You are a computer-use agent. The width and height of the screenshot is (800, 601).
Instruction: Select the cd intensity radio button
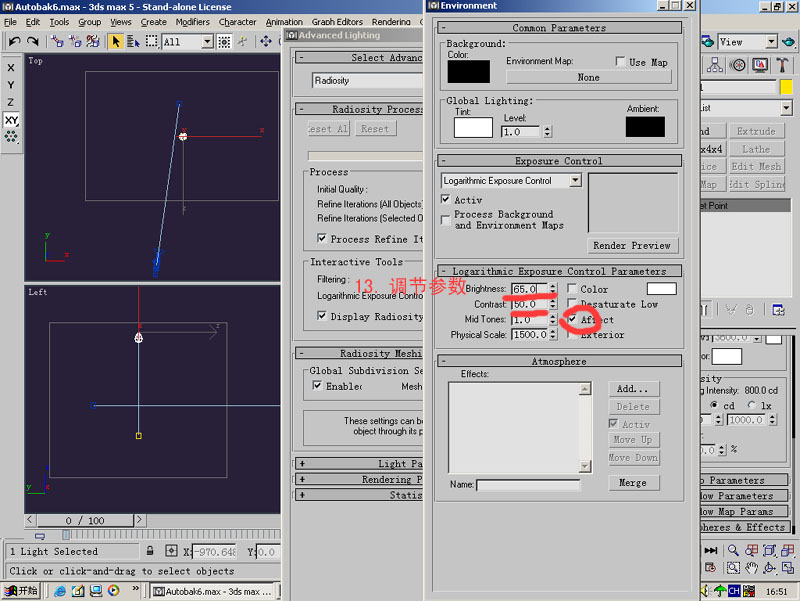tap(714, 405)
